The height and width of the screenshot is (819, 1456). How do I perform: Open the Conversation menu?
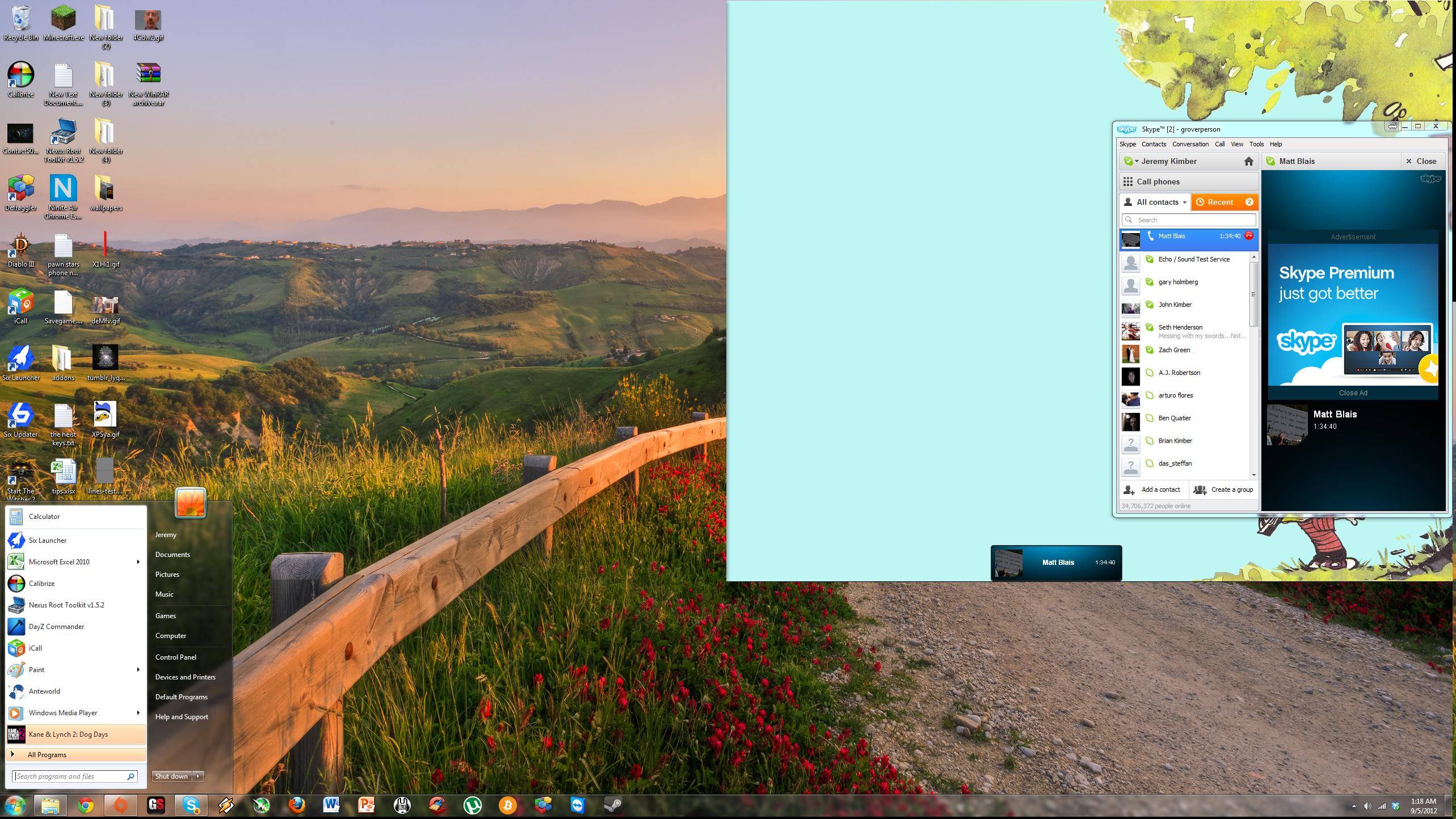[x=1190, y=144]
